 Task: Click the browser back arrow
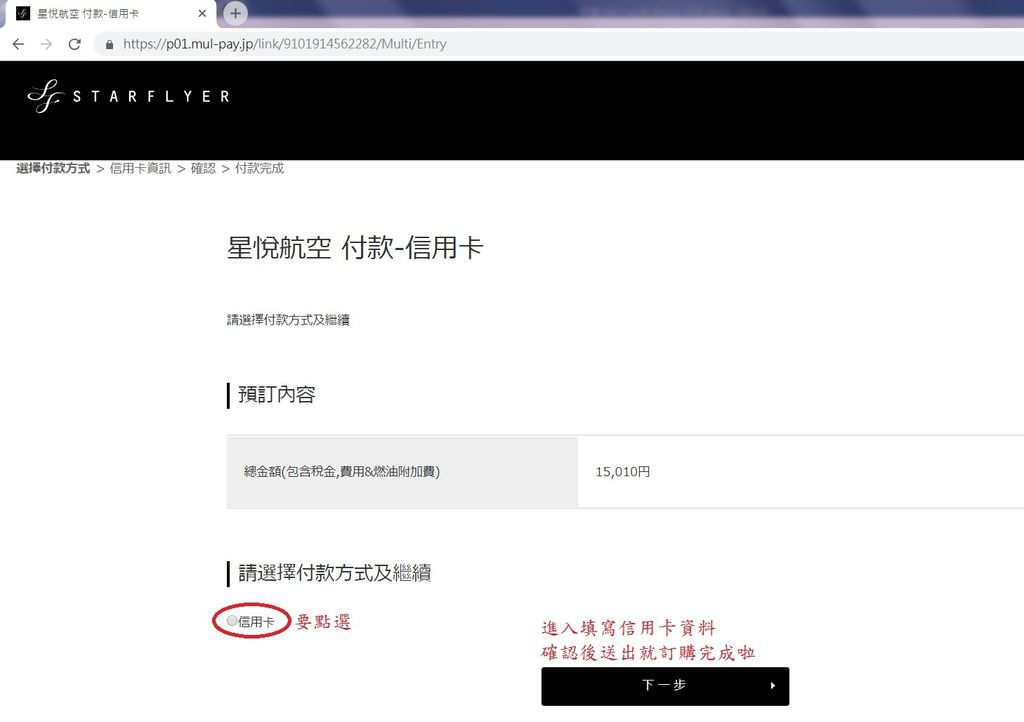pos(18,44)
